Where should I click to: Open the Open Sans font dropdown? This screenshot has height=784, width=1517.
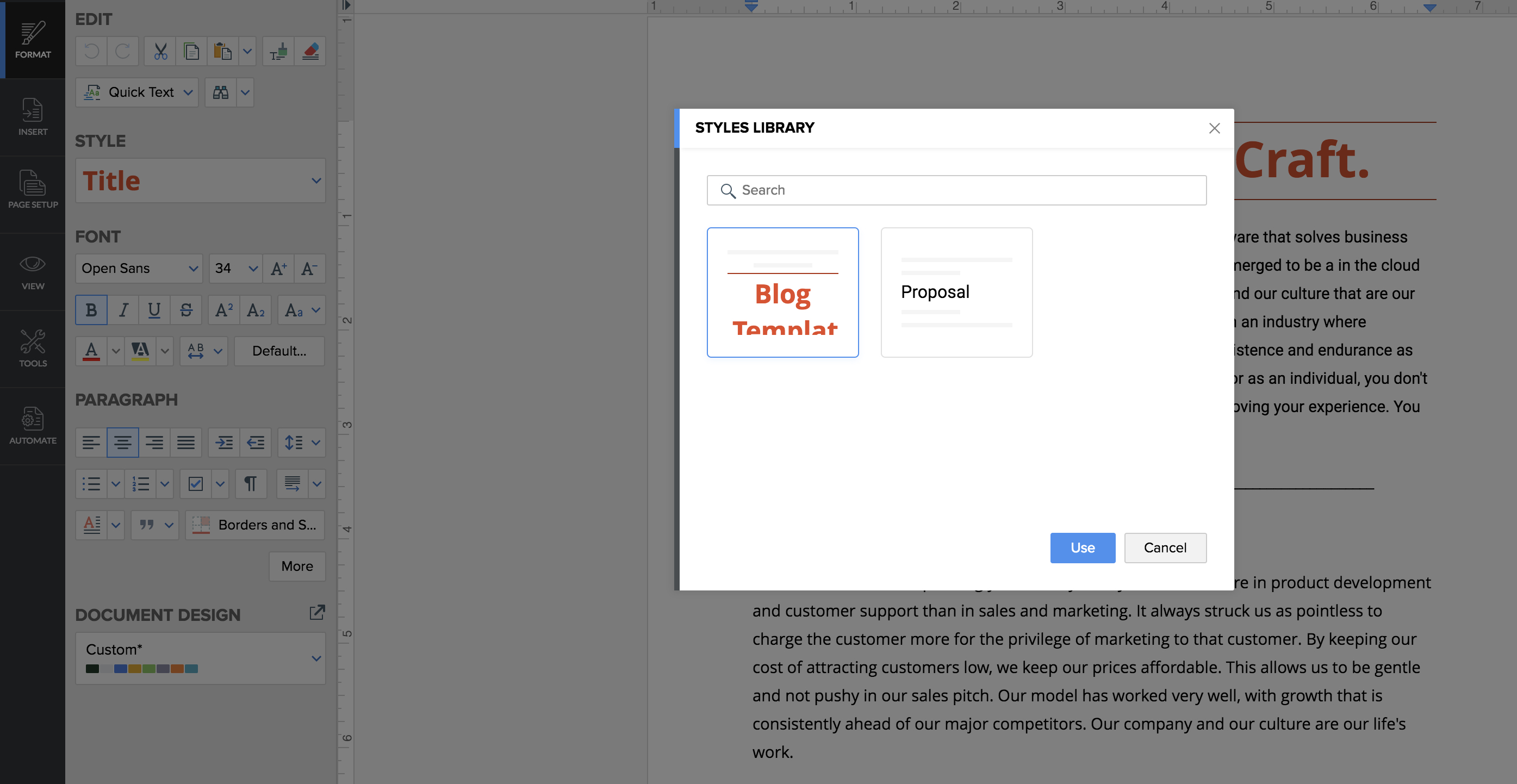(139, 269)
